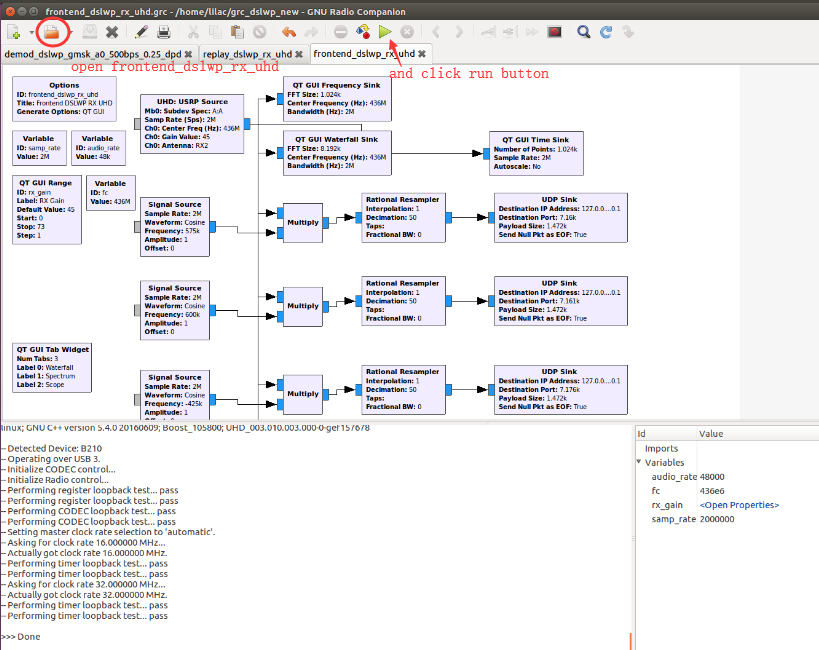
Task: Select UDP Sink block with port 7.161k
Action: click(x=560, y=301)
